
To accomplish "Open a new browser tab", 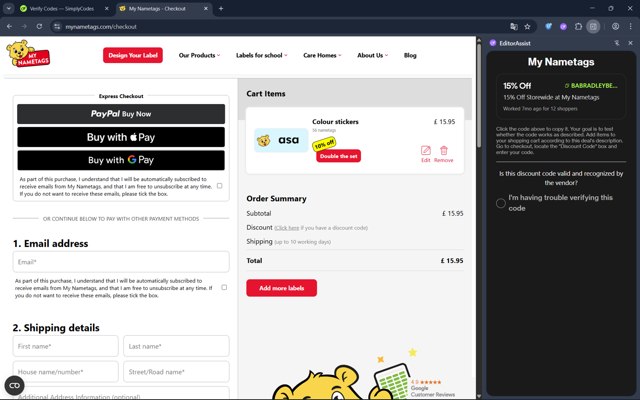I will click(x=221, y=8).
